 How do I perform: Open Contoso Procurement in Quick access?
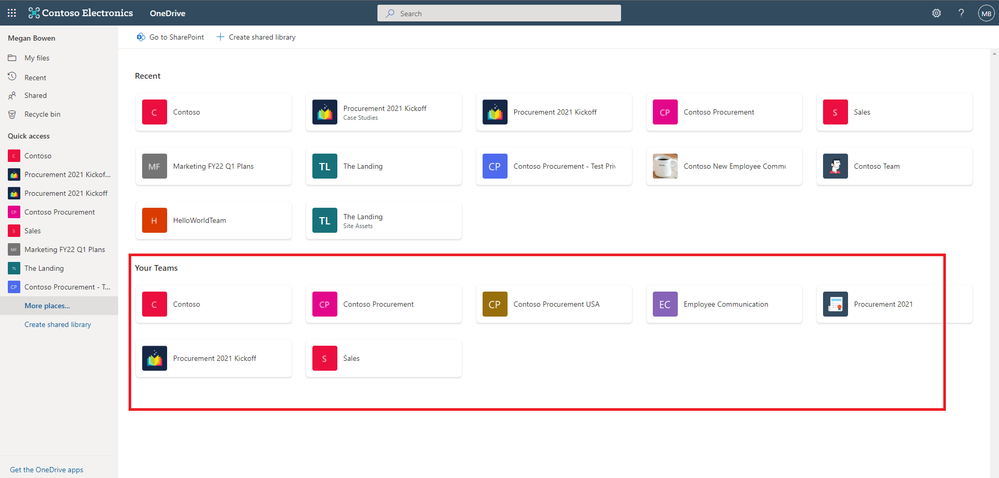click(x=59, y=212)
